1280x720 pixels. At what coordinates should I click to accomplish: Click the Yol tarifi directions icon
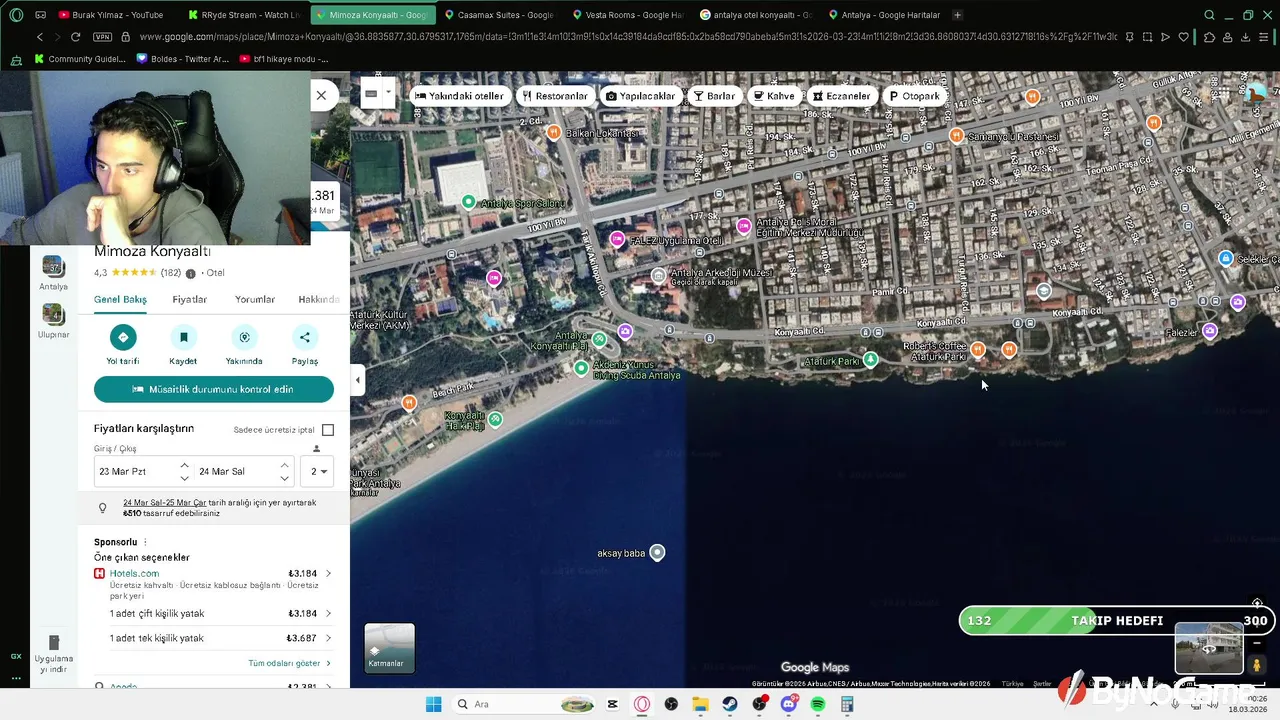(x=123, y=337)
